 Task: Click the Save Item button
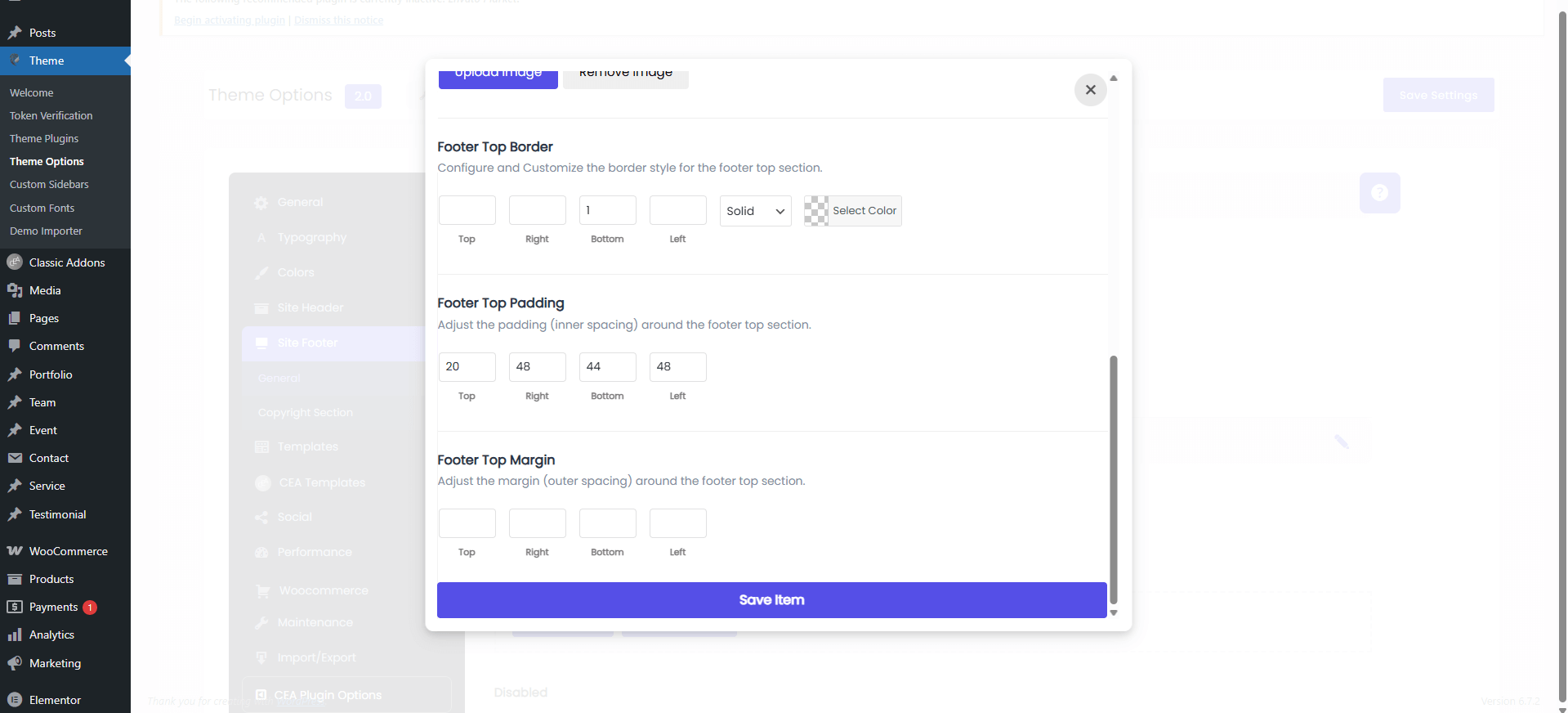click(771, 600)
